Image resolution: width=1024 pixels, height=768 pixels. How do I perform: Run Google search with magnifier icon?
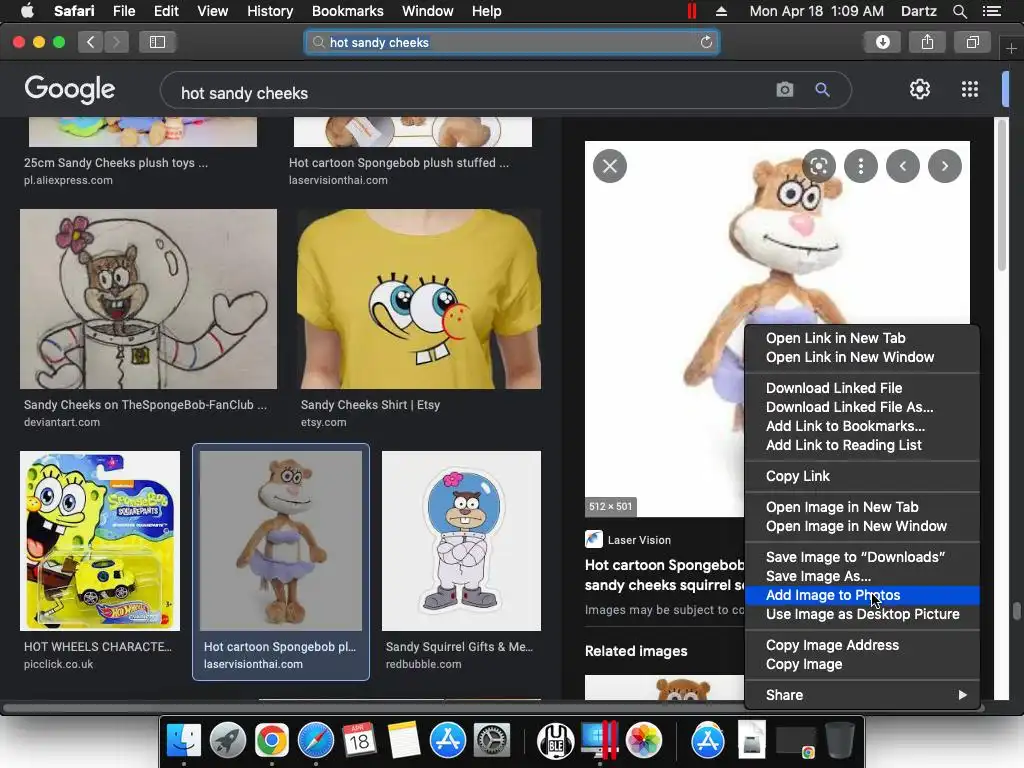pyautogui.click(x=822, y=89)
